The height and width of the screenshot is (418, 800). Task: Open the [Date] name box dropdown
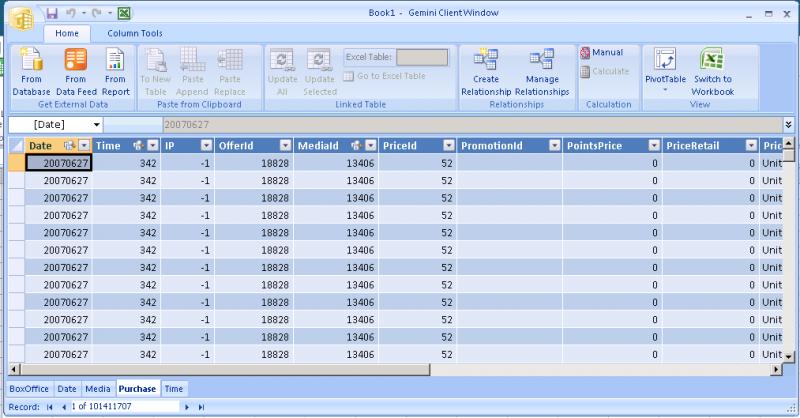pyautogui.click(x=96, y=124)
